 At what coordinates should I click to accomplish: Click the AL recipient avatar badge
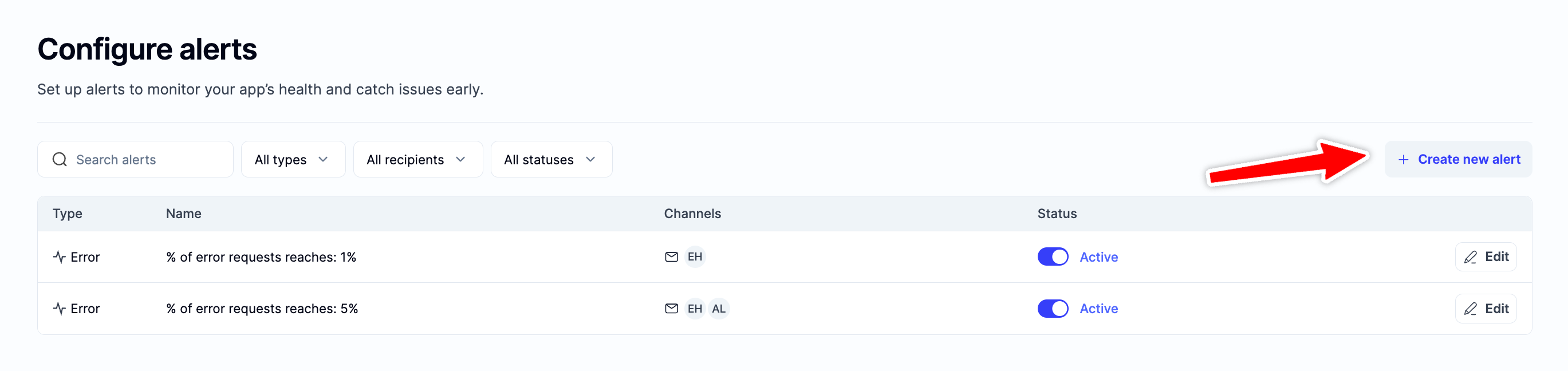click(x=718, y=309)
